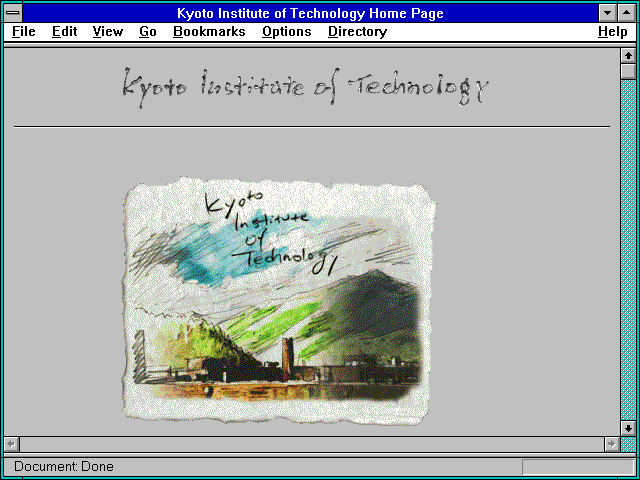Click the vertical scrollbar down arrow
The image size is (640, 480).
[x=628, y=428]
